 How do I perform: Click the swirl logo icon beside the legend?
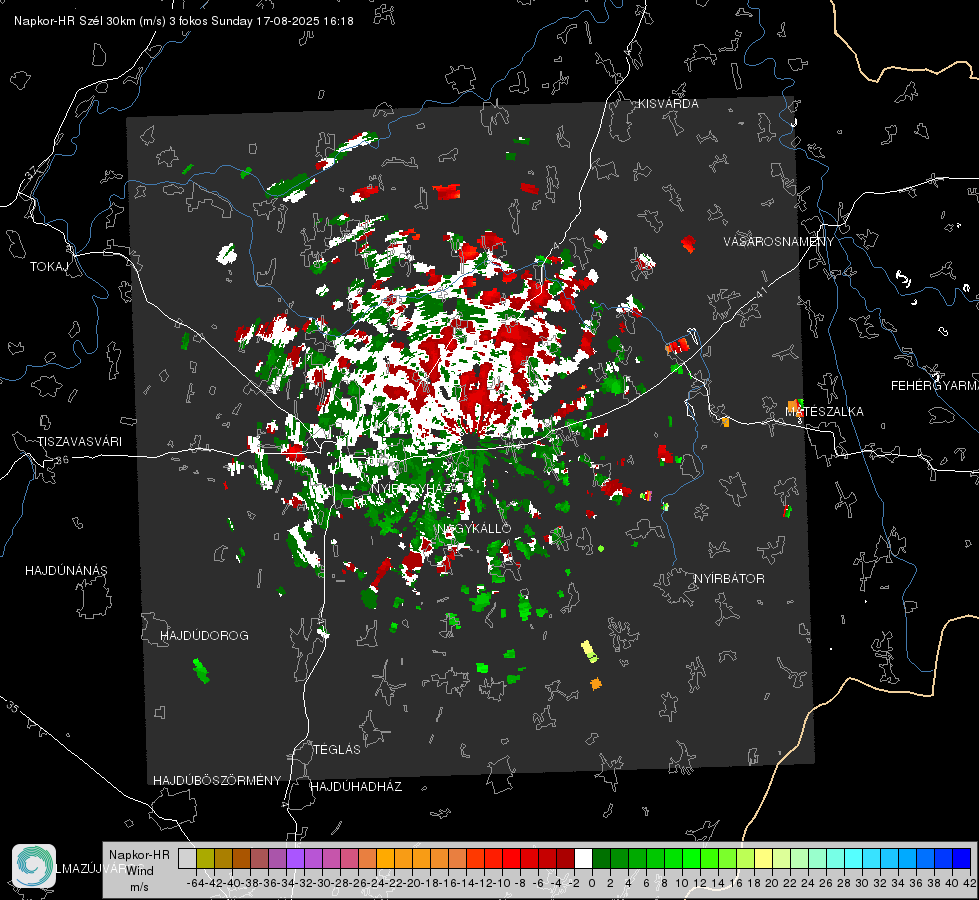click(34, 866)
